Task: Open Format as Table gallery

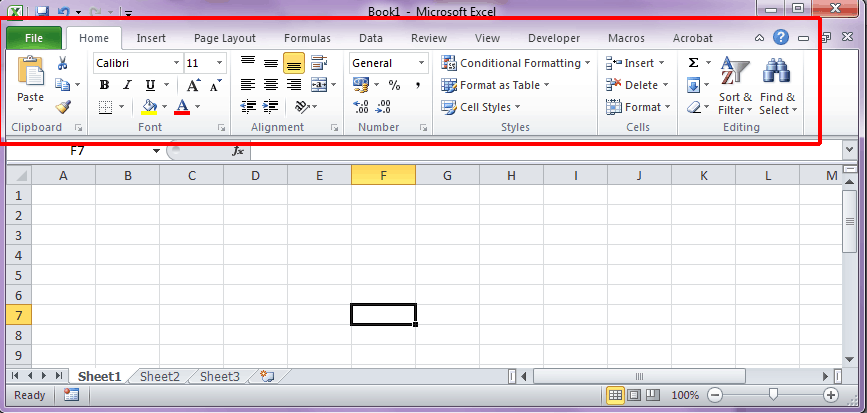Action: [x=495, y=85]
